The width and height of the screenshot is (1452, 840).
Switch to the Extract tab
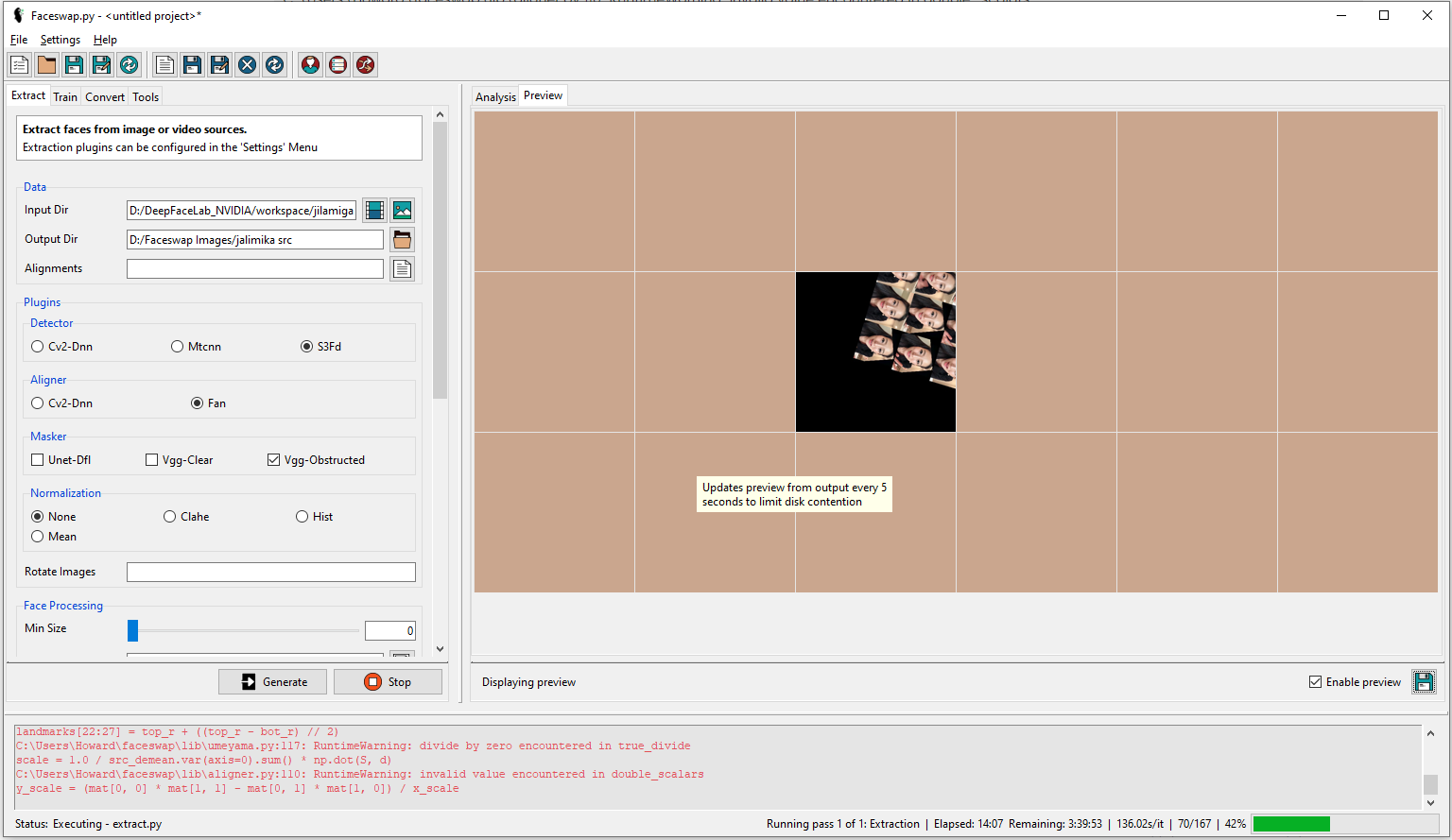coord(27,95)
